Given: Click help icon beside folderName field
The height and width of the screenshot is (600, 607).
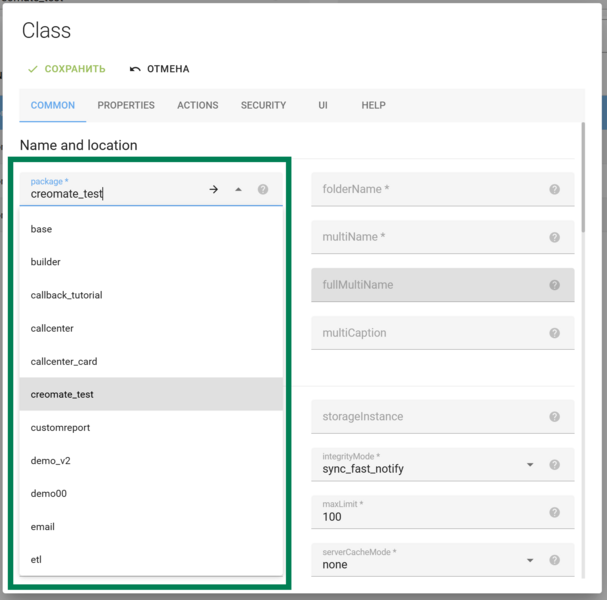Looking at the screenshot, I should click(x=554, y=190).
